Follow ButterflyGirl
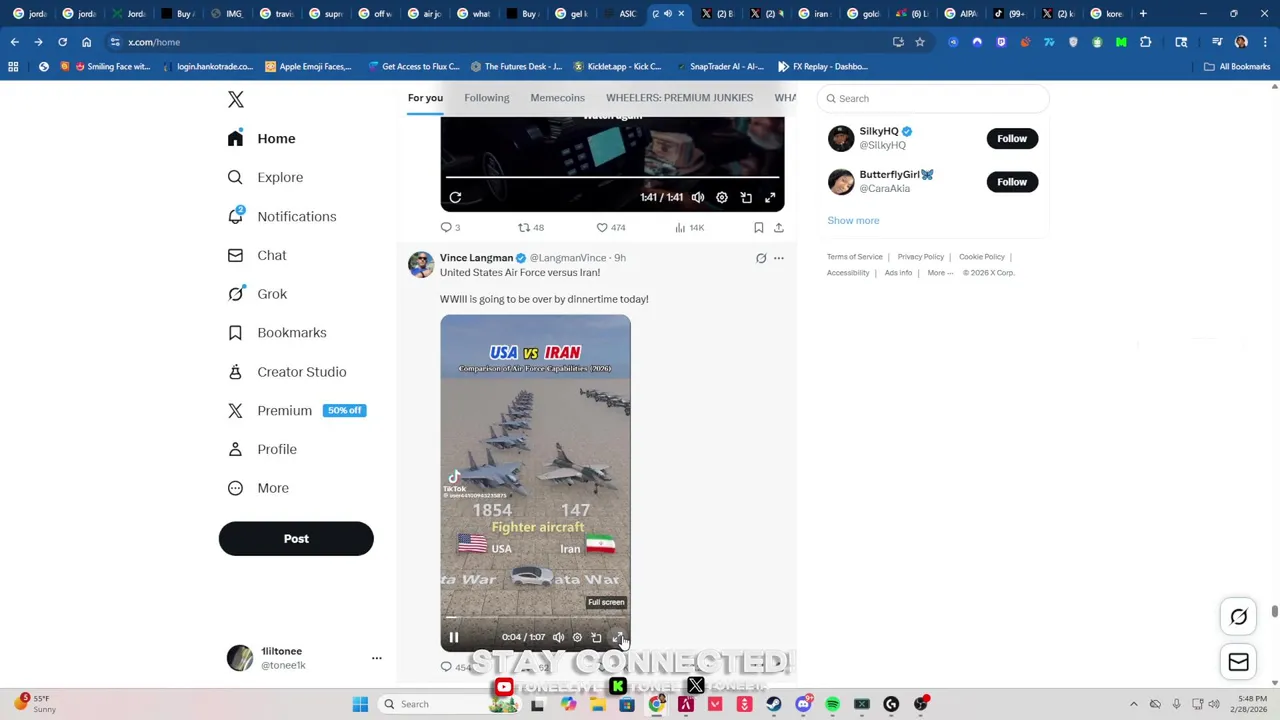Viewport: 1280px width, 720px height. [x=1012, y=181]
